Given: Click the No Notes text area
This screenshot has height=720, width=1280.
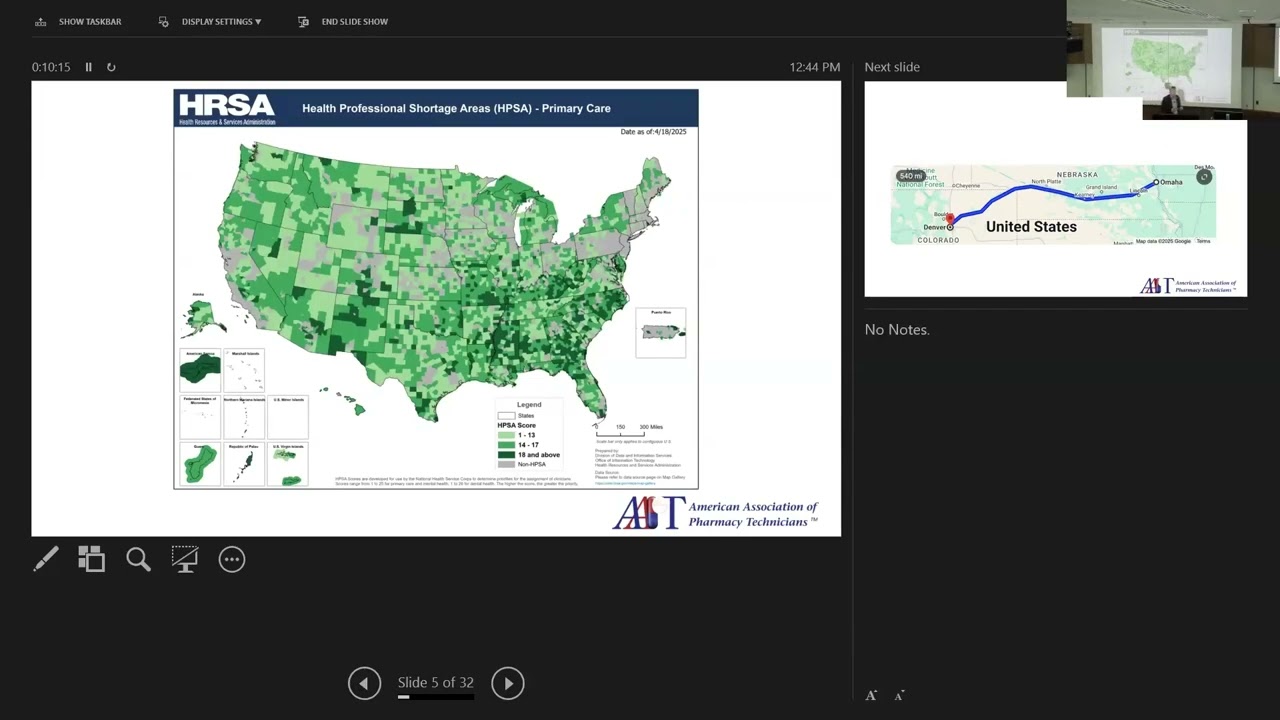Looking at the screenshot, I should [897, 329].
